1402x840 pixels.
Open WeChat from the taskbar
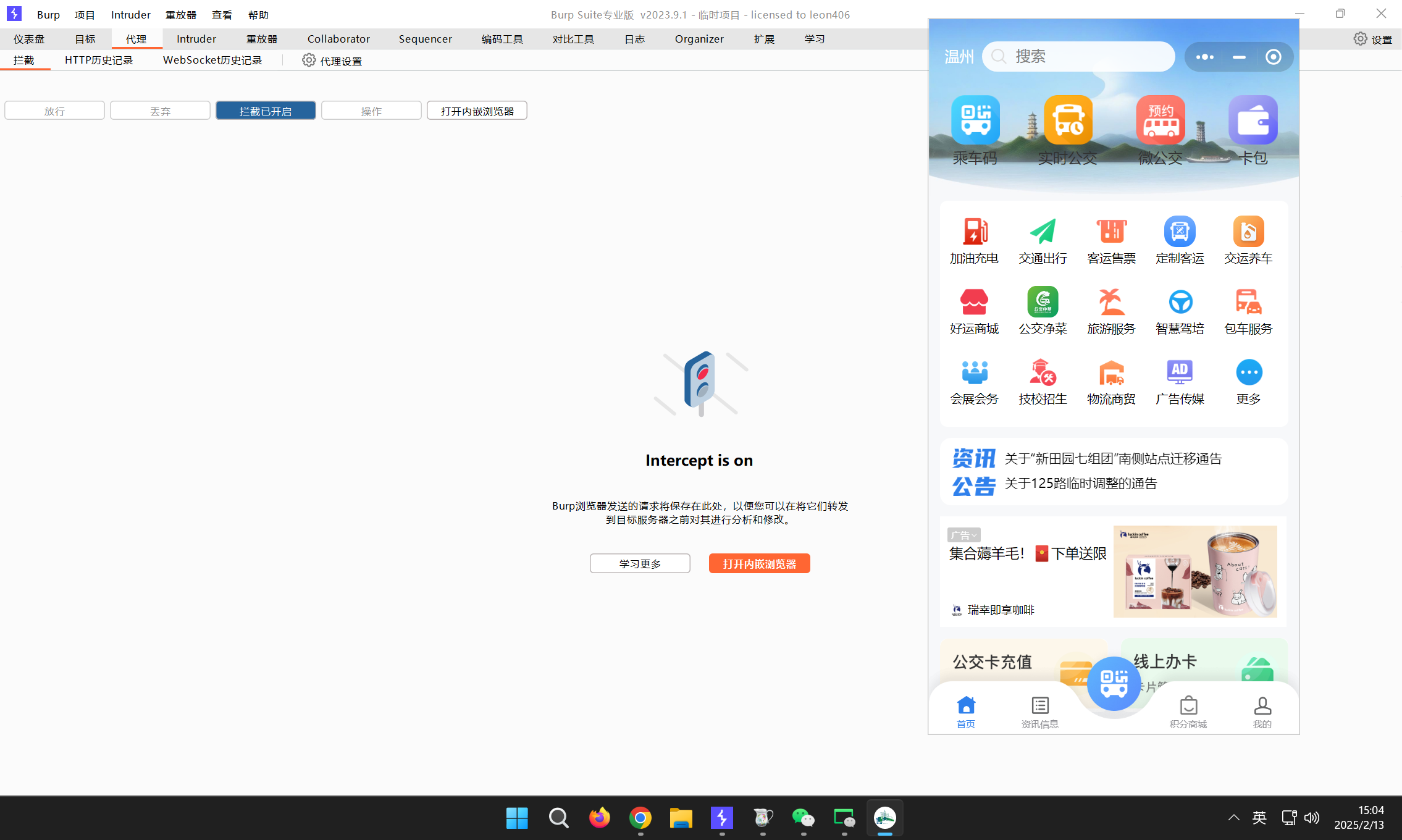tap(803, 818)
